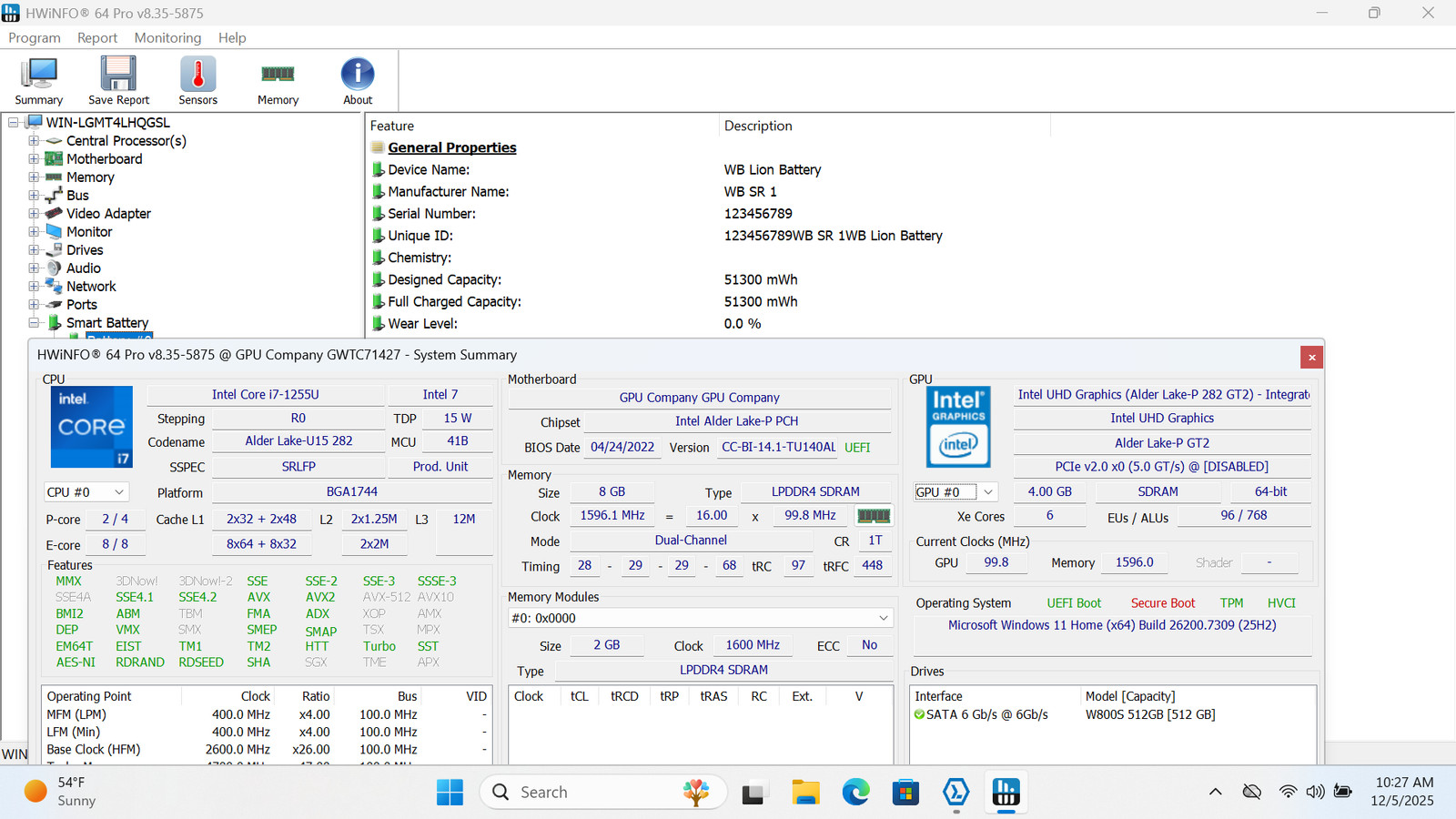Open the Program menu
The width and height of the screenshot is (1456, 819).
click(x=35, y=37)
